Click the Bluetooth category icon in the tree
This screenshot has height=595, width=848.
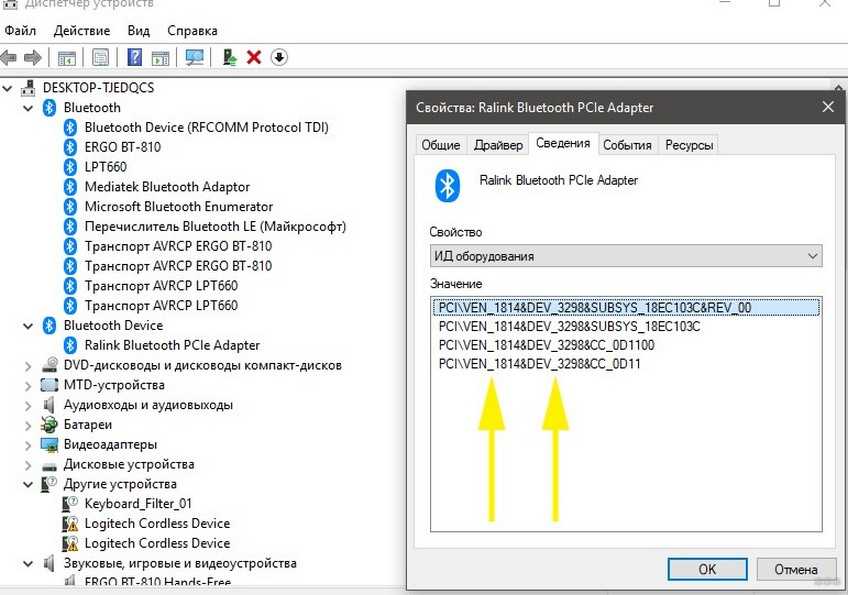tap(49, 108)
